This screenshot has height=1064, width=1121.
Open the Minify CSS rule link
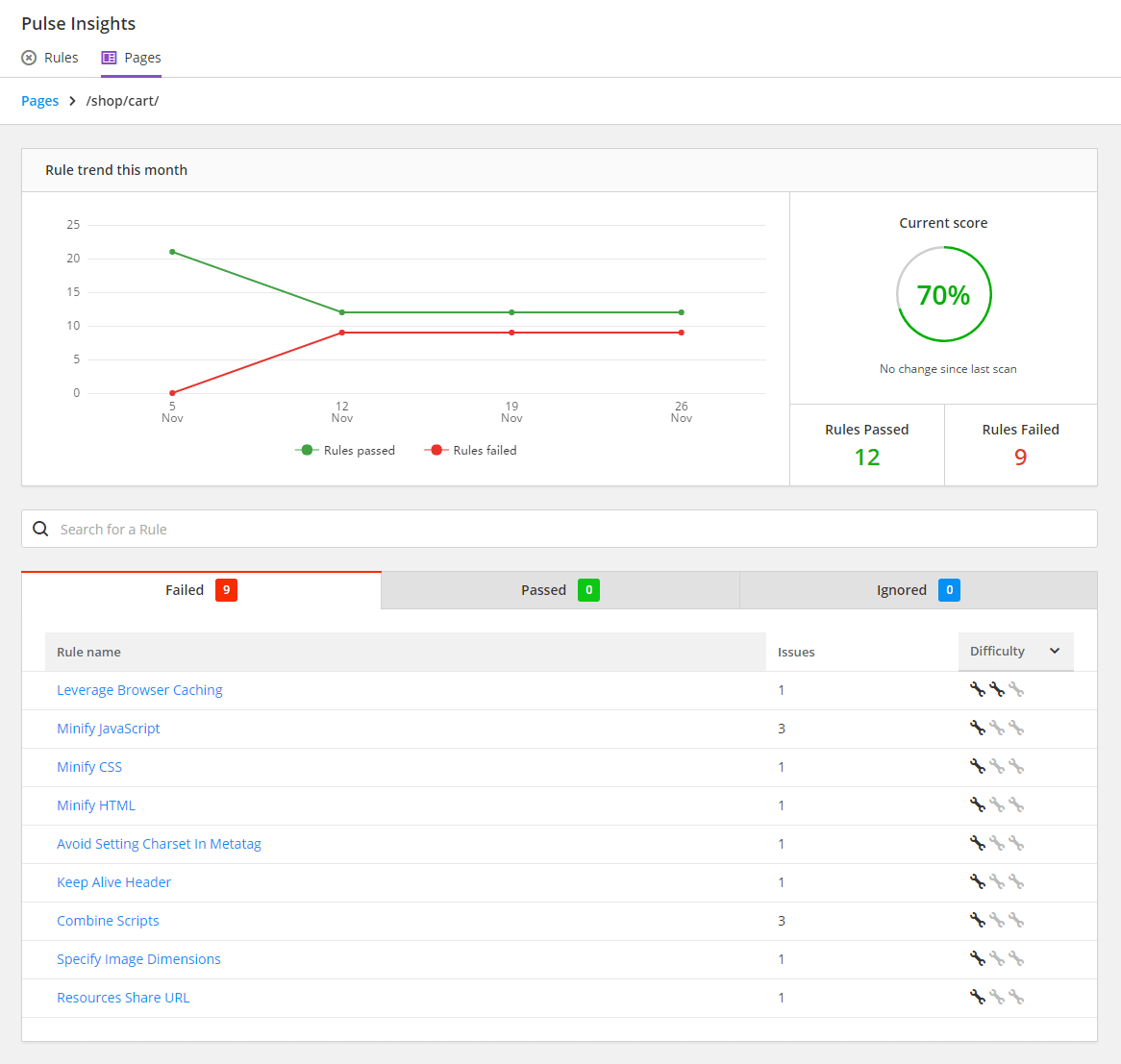click(x=89, y=767)
